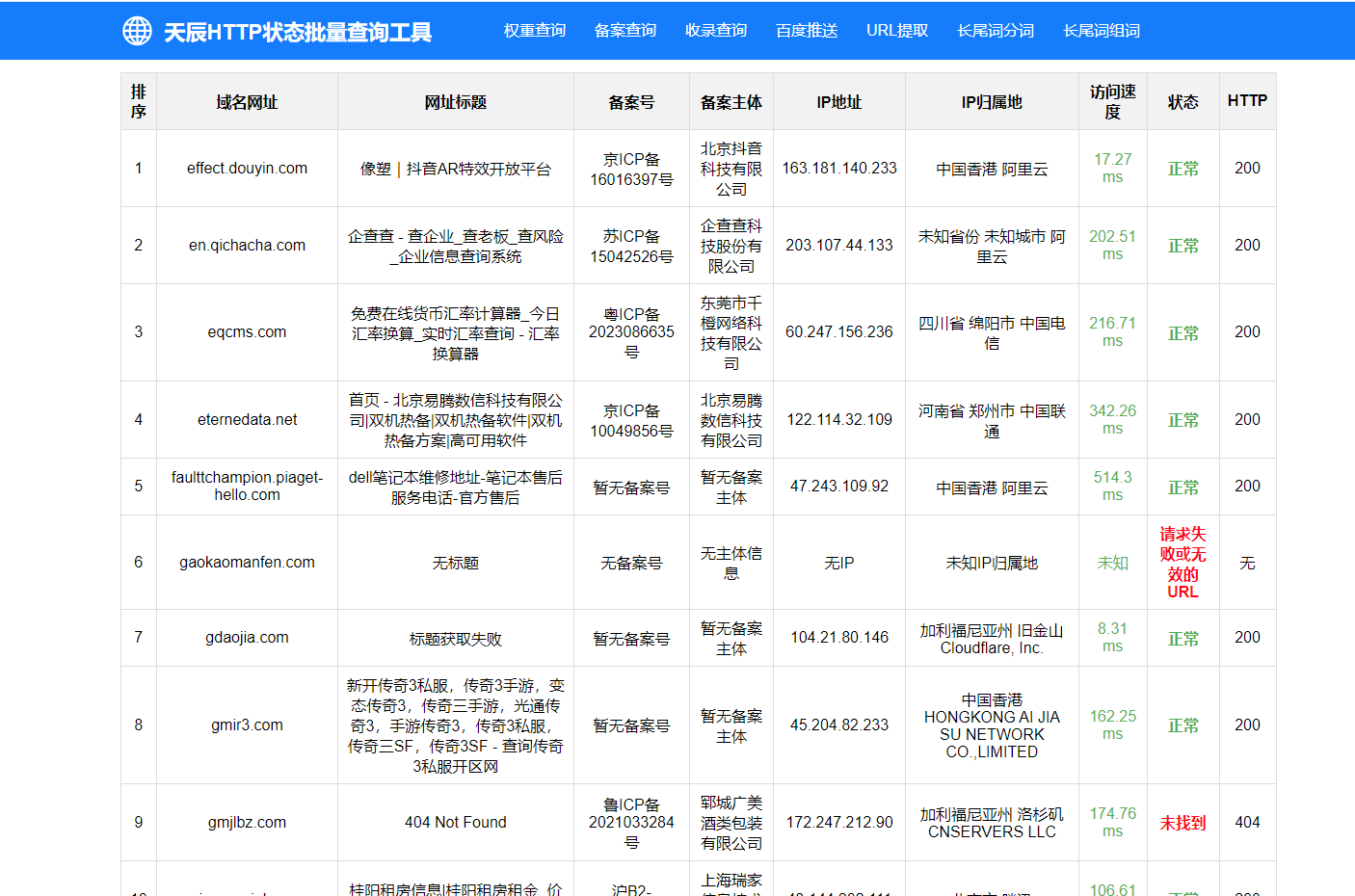
Task: Click the 404 Not Found title cell
Action: pos(456,823)
